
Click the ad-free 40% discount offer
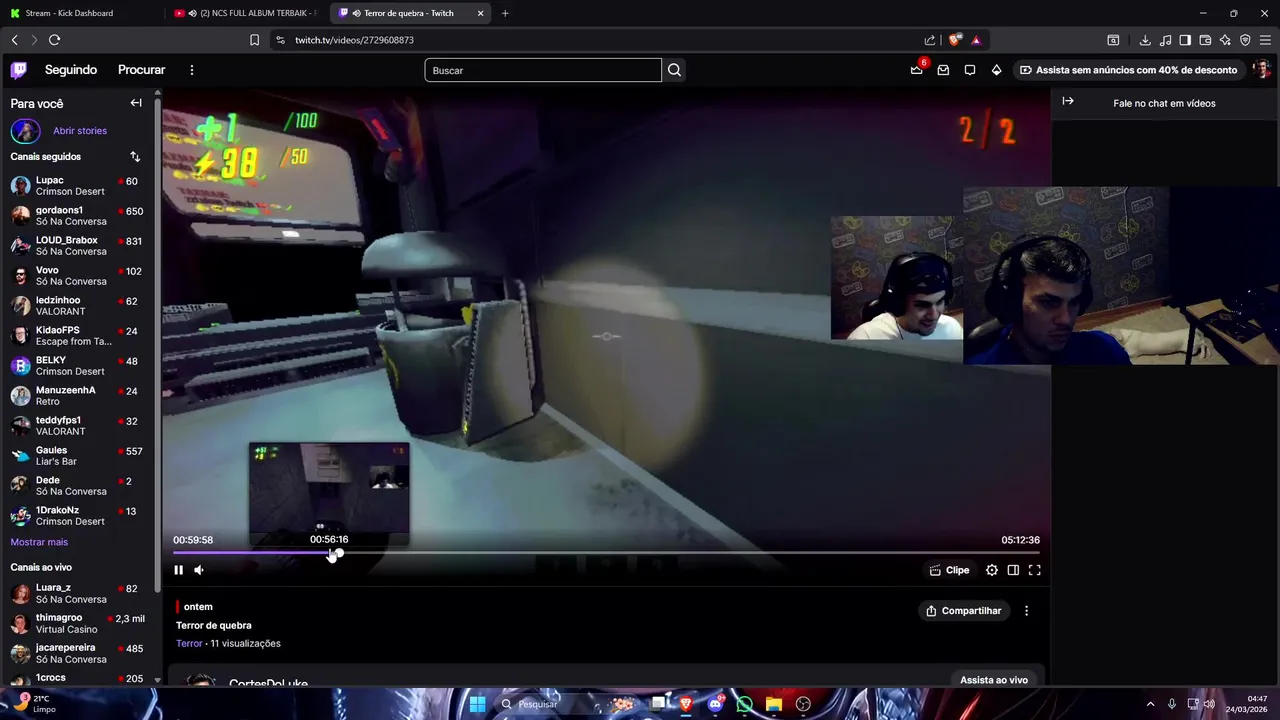pyautogui.click(x=1128, y=70)
